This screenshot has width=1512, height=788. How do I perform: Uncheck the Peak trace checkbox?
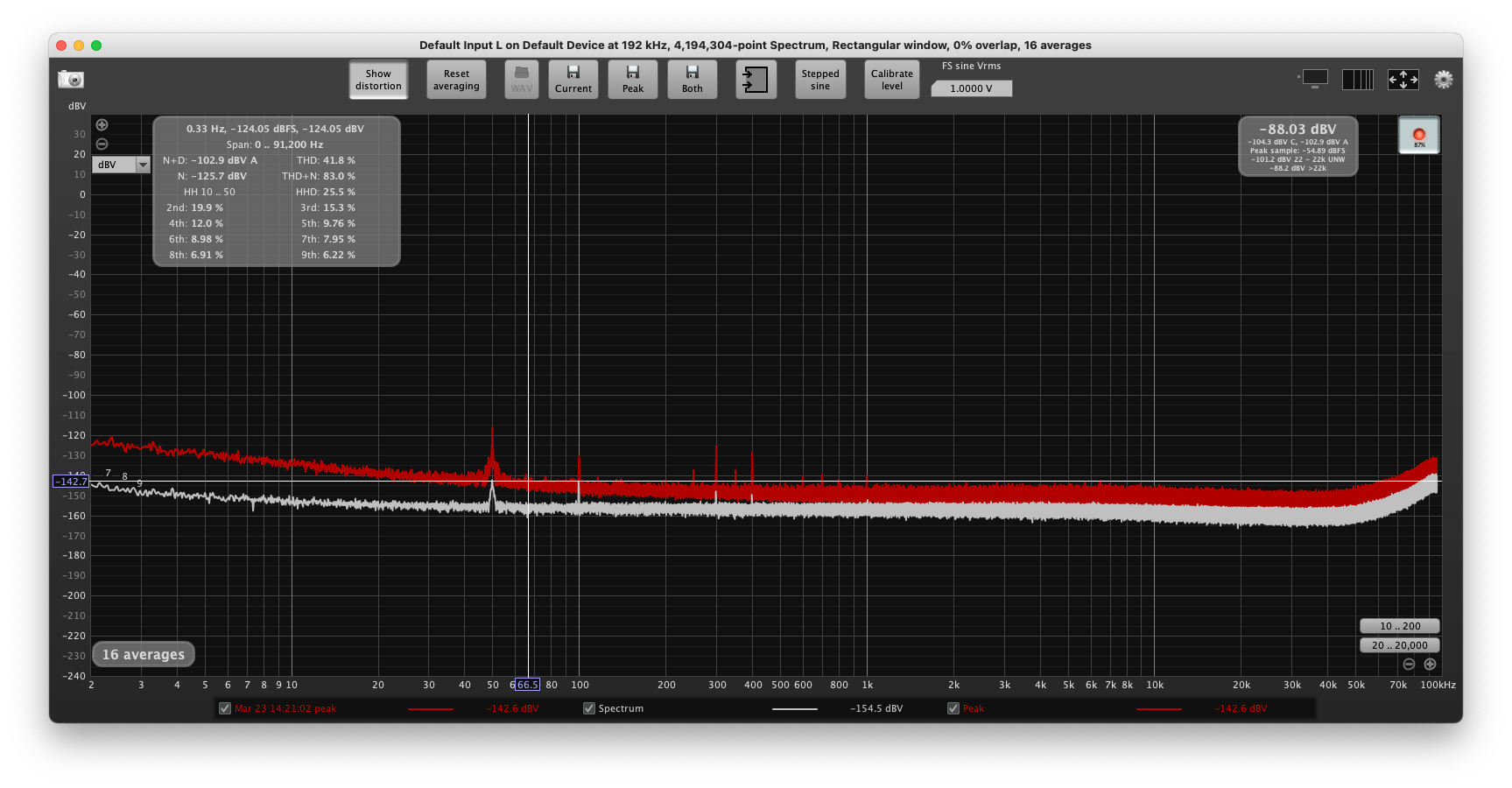pyautogui.click(x=953, y=708)
